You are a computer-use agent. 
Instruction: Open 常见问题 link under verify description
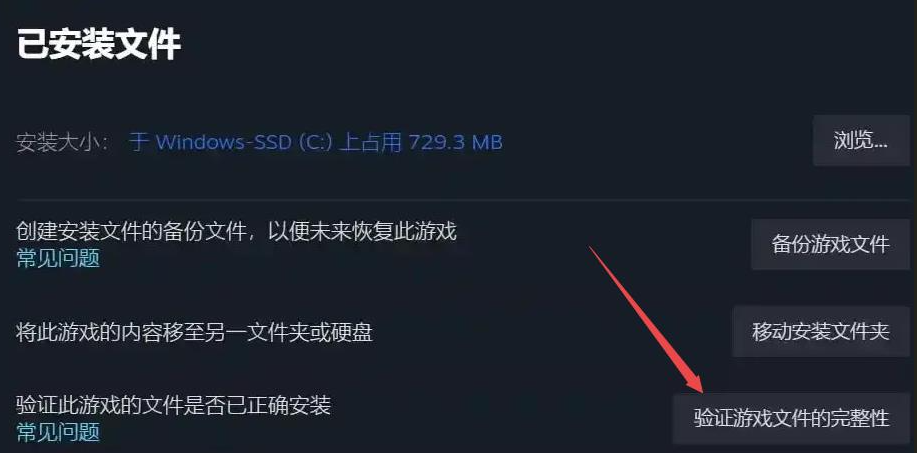click(58, 433)
